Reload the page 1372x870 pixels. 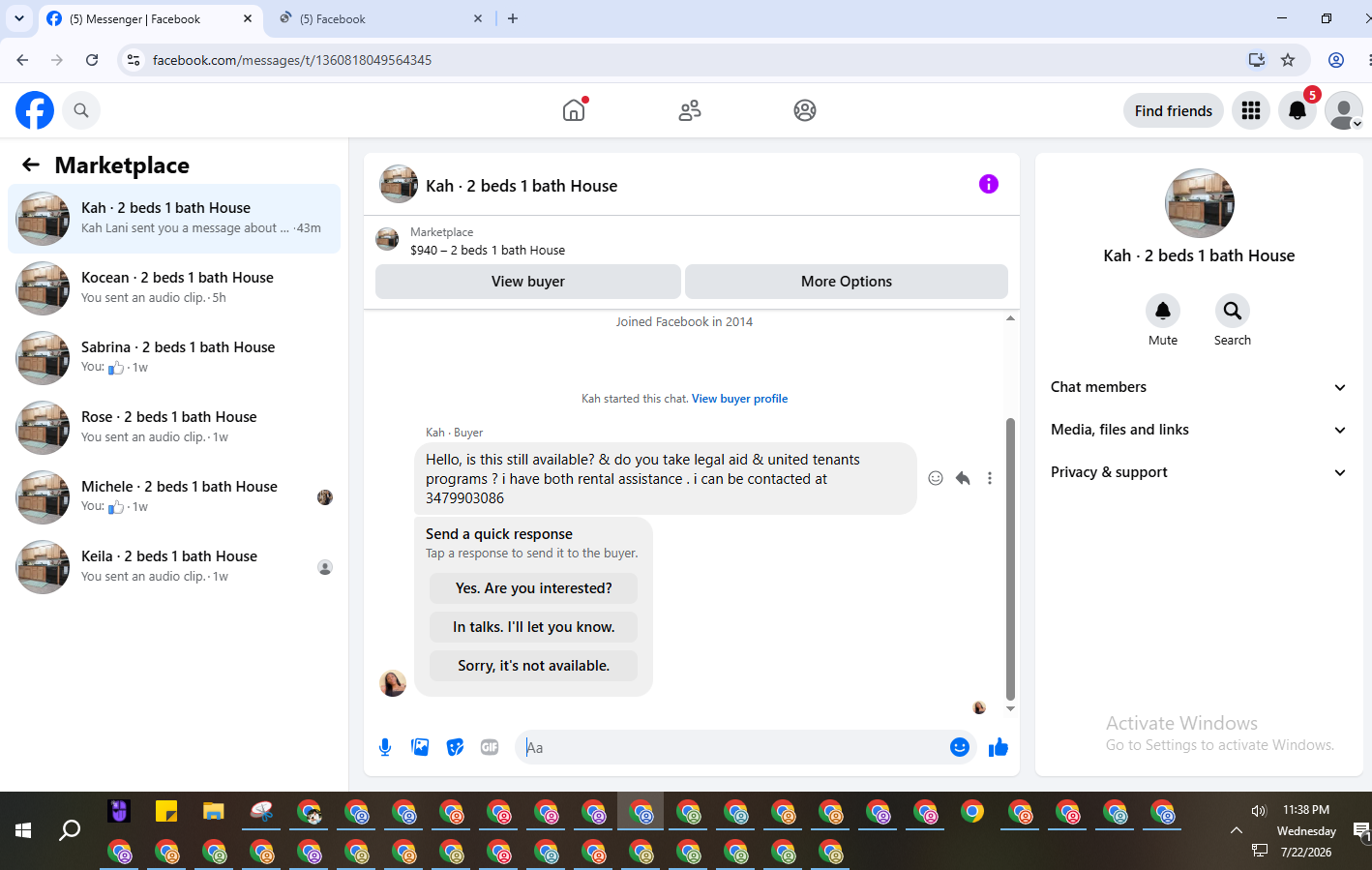click(92, 60)
